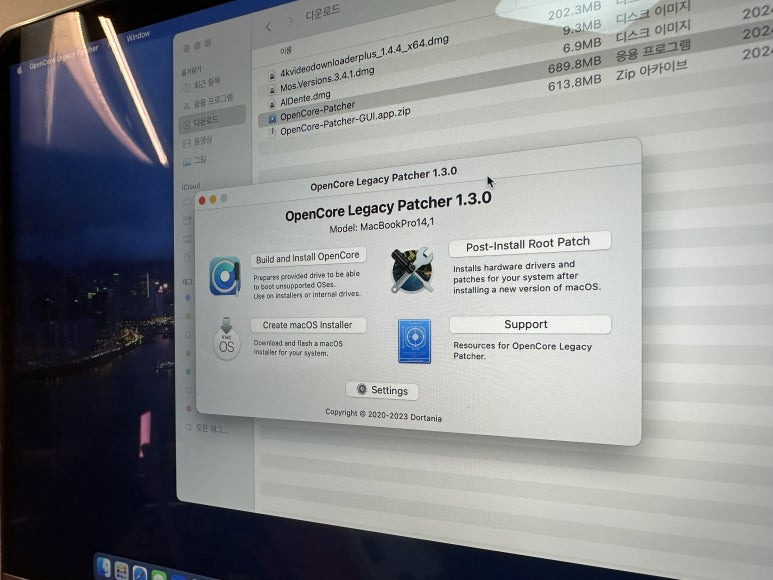Click the 응용 프로그램 icon in Finder sidebar

186,105
